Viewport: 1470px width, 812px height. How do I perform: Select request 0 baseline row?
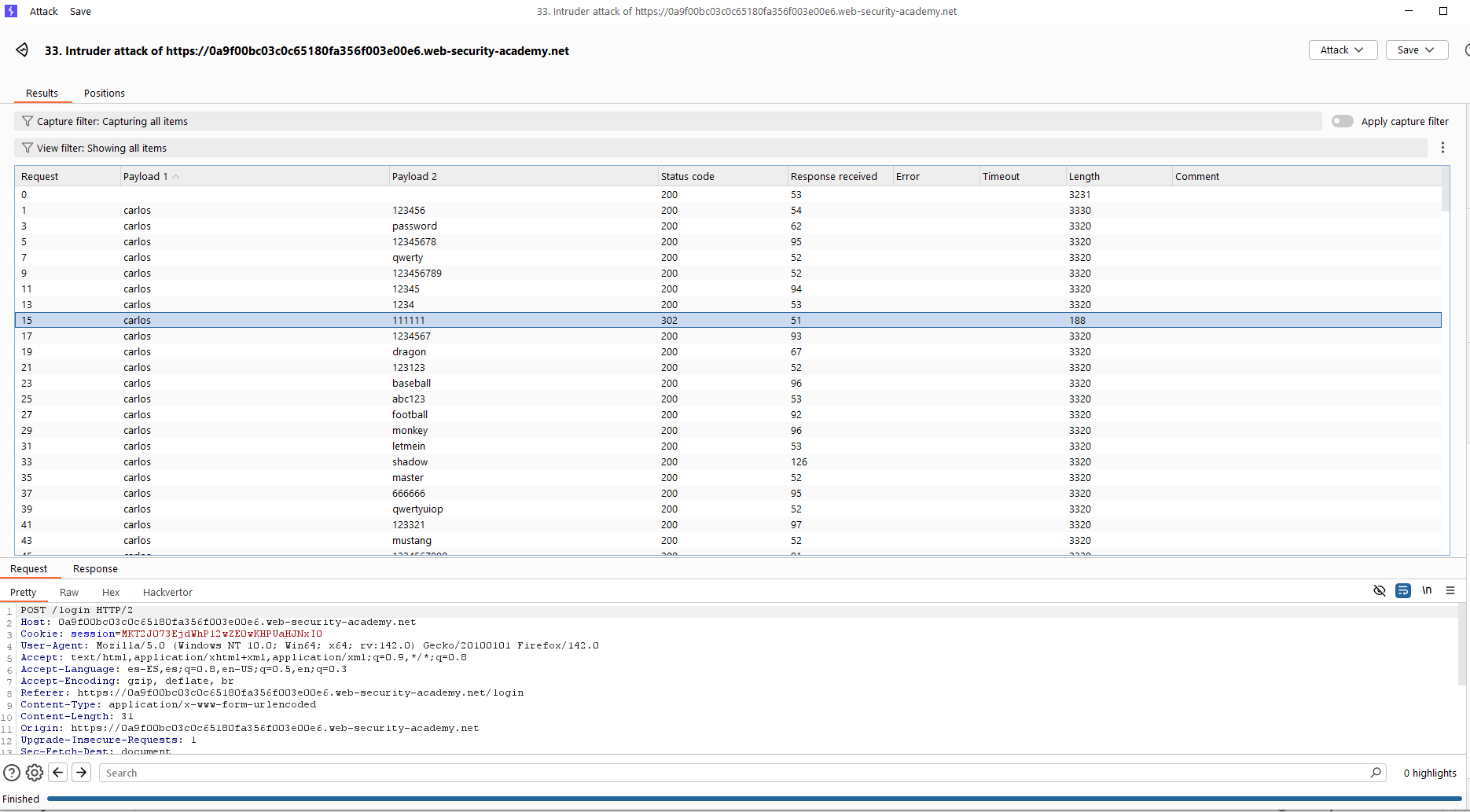(728, 194)
